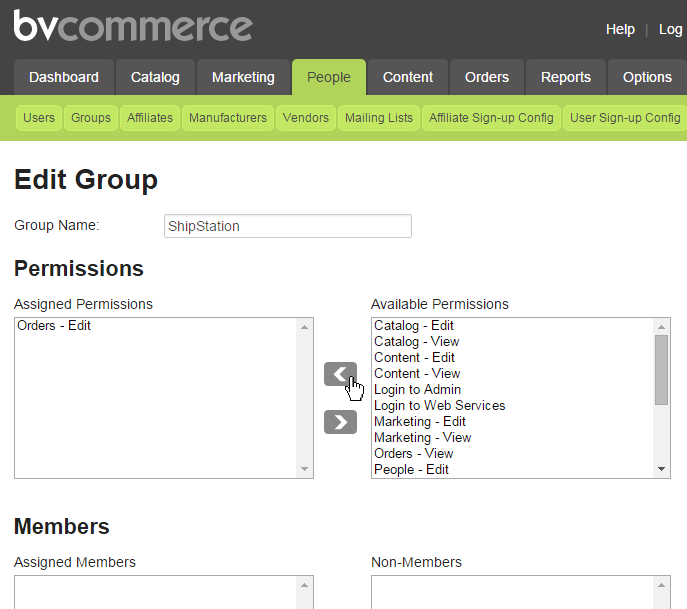687x609 pixels.
Task: Click the Assigned Members scroll up arrow
Action: (x=305, y=585)
